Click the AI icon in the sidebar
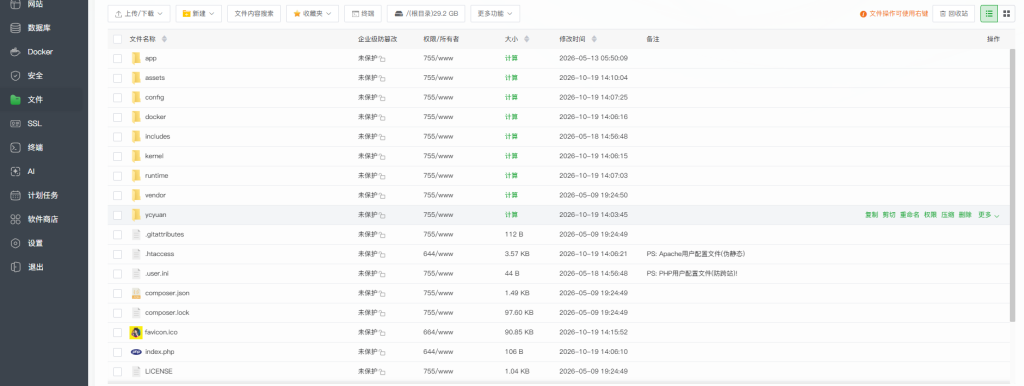The image size is (1024, 386). [16, 171]
